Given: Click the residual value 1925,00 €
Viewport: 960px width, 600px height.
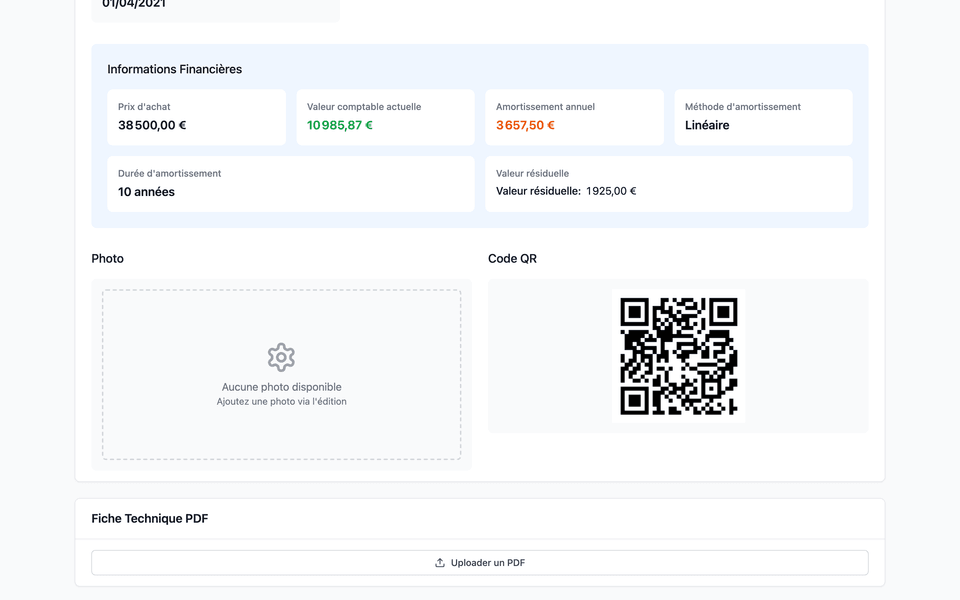Looking at the screenshot, I should [611, 191].
